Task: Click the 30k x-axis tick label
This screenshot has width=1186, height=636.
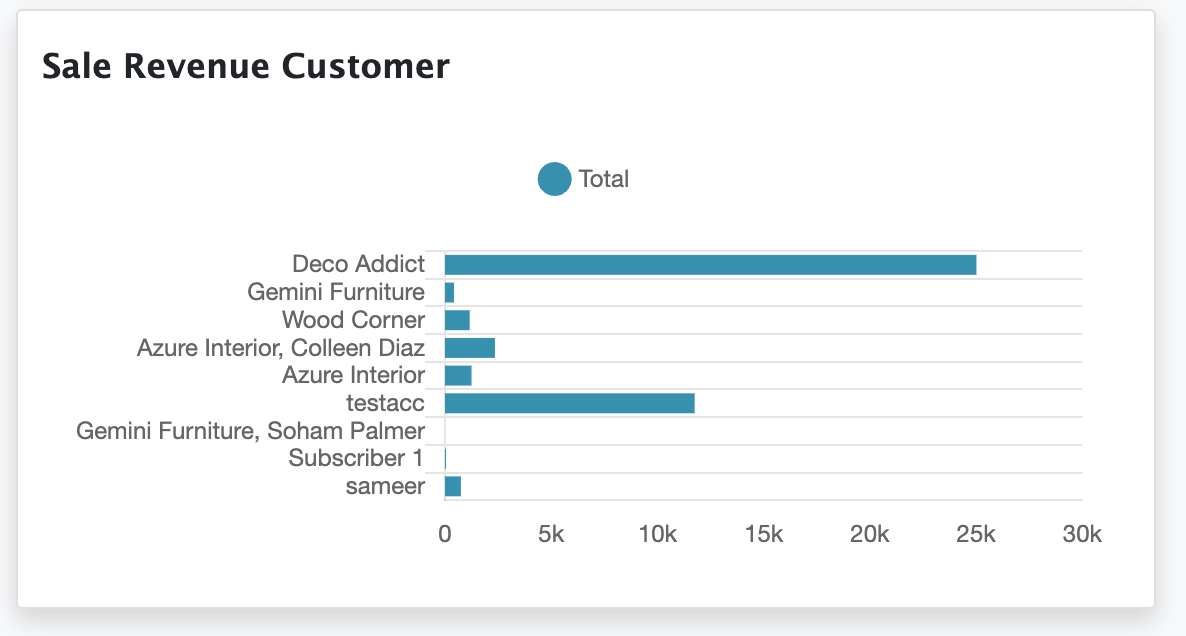Action: point(1081,534)
